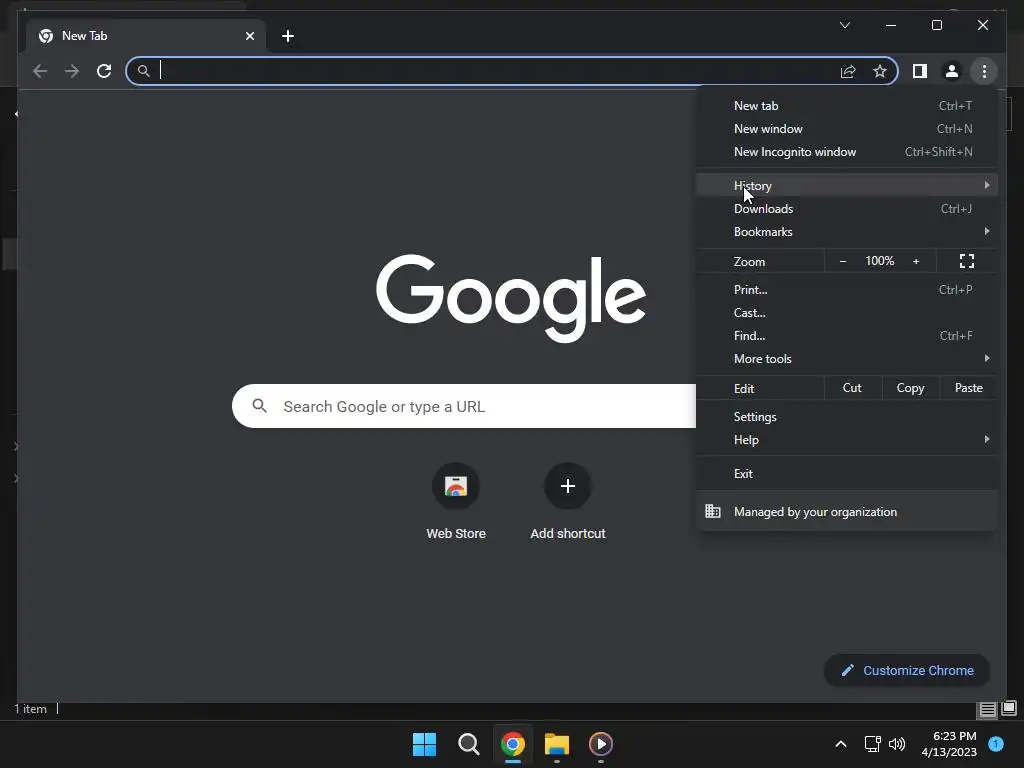Open a new tab with the plus icon
Screen dimensions: 1024x768
288,36
